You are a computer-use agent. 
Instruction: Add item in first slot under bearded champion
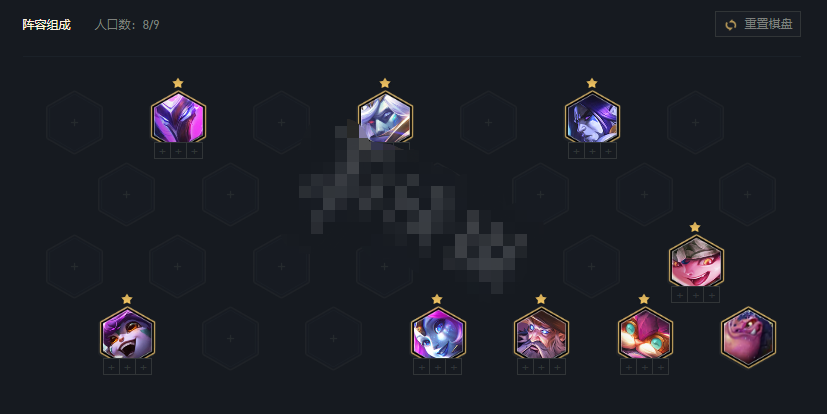525,367
